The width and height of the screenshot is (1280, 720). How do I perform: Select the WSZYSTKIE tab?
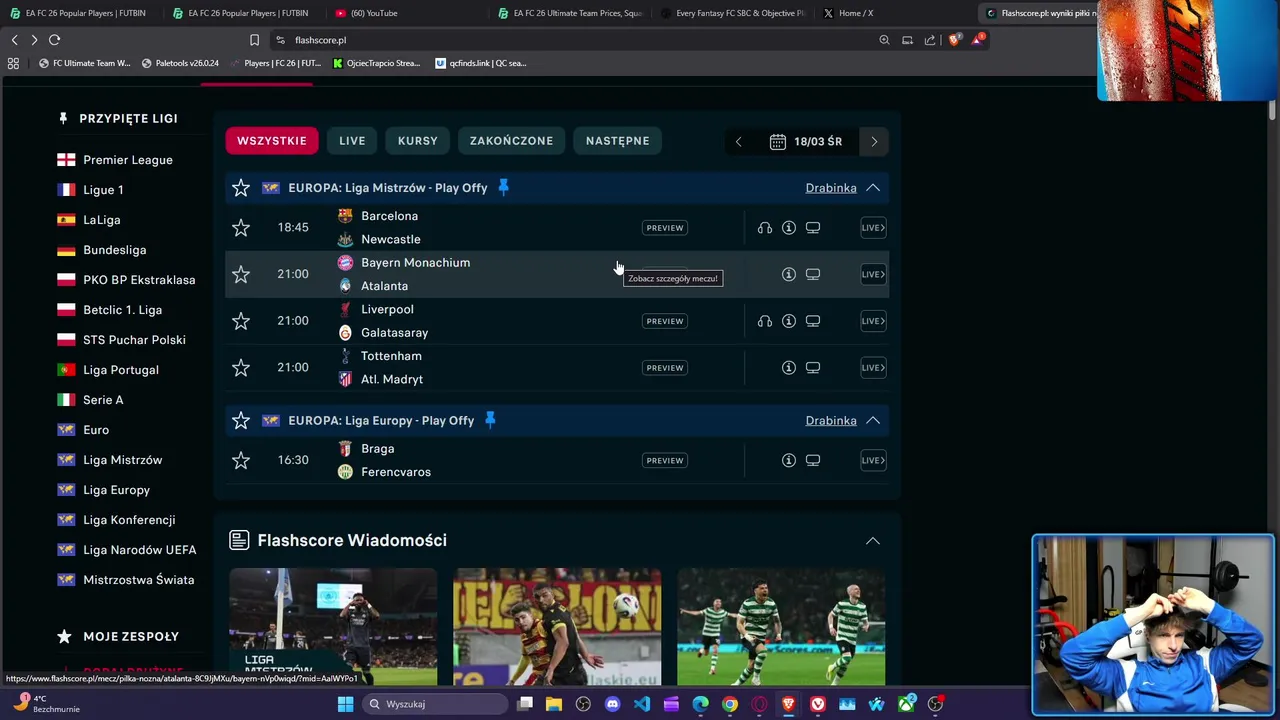coord(272,141)
